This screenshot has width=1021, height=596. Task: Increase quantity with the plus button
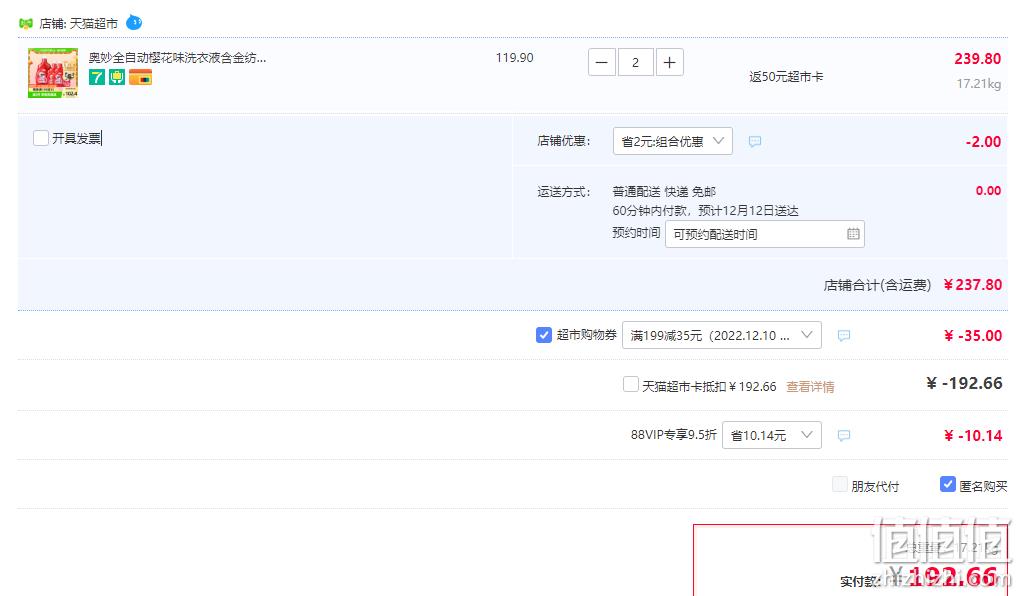(x=669, y=63)
